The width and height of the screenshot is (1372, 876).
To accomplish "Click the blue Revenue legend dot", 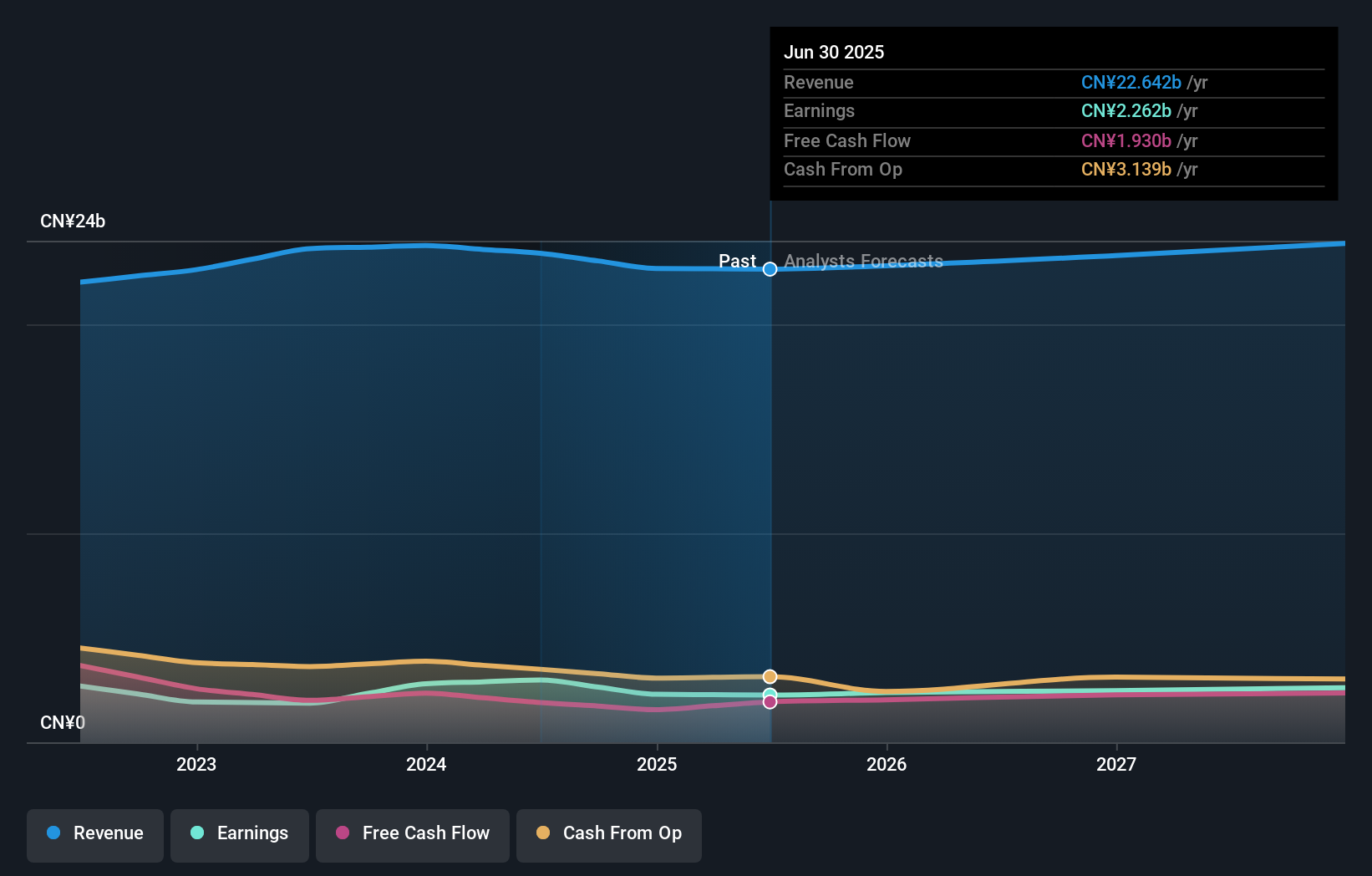I will click(55, 833).
